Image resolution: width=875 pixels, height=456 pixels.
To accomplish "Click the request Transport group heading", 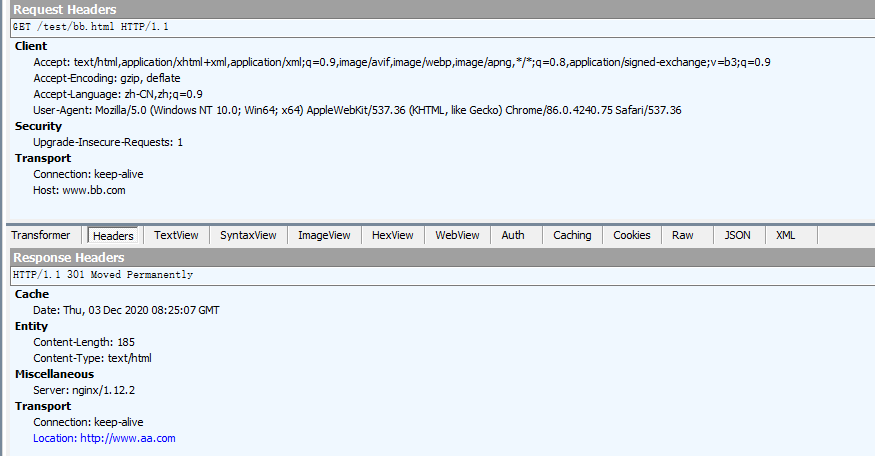I will [43, 159].
